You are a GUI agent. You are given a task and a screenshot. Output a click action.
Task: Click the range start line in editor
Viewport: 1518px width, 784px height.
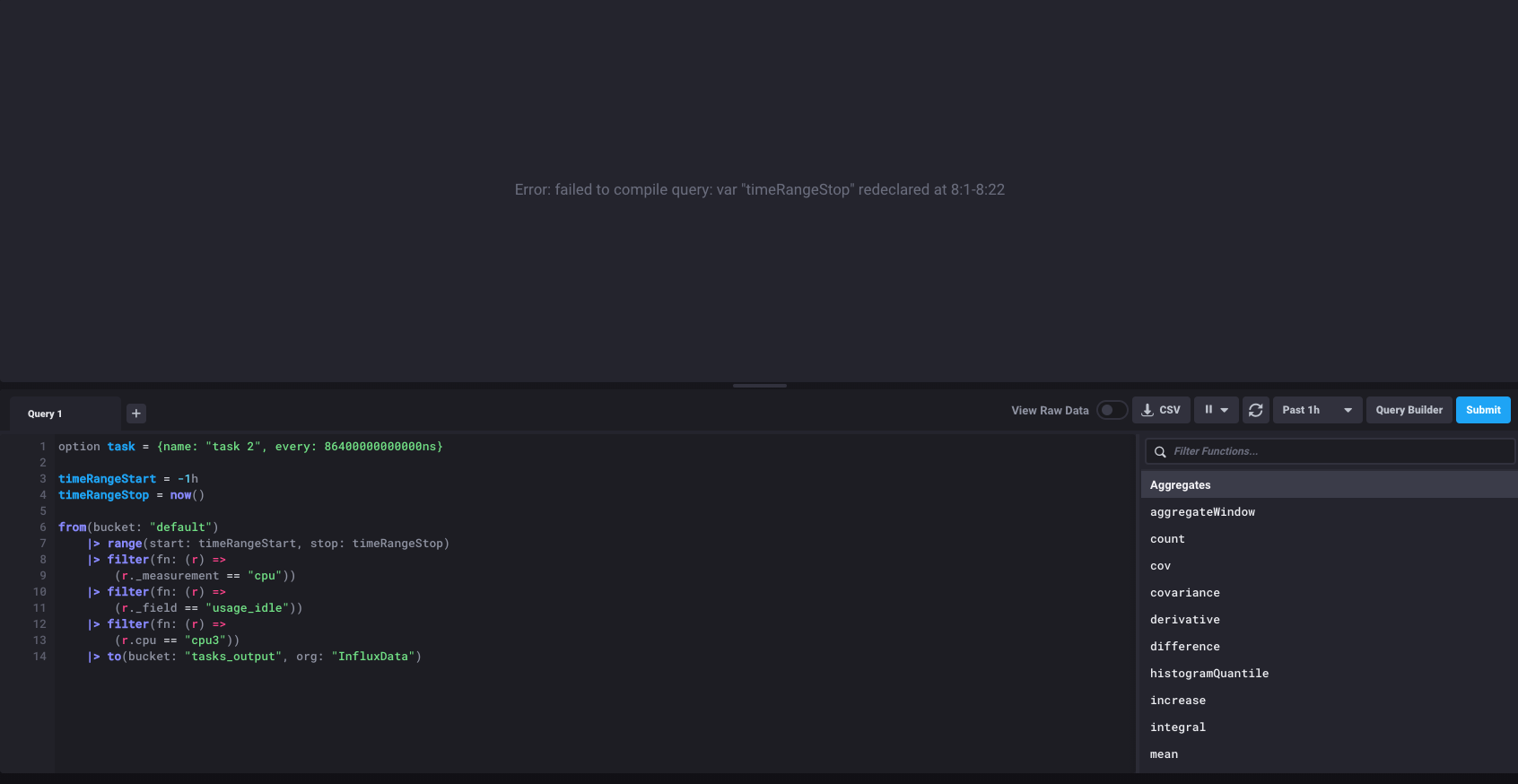pos(268,544)
